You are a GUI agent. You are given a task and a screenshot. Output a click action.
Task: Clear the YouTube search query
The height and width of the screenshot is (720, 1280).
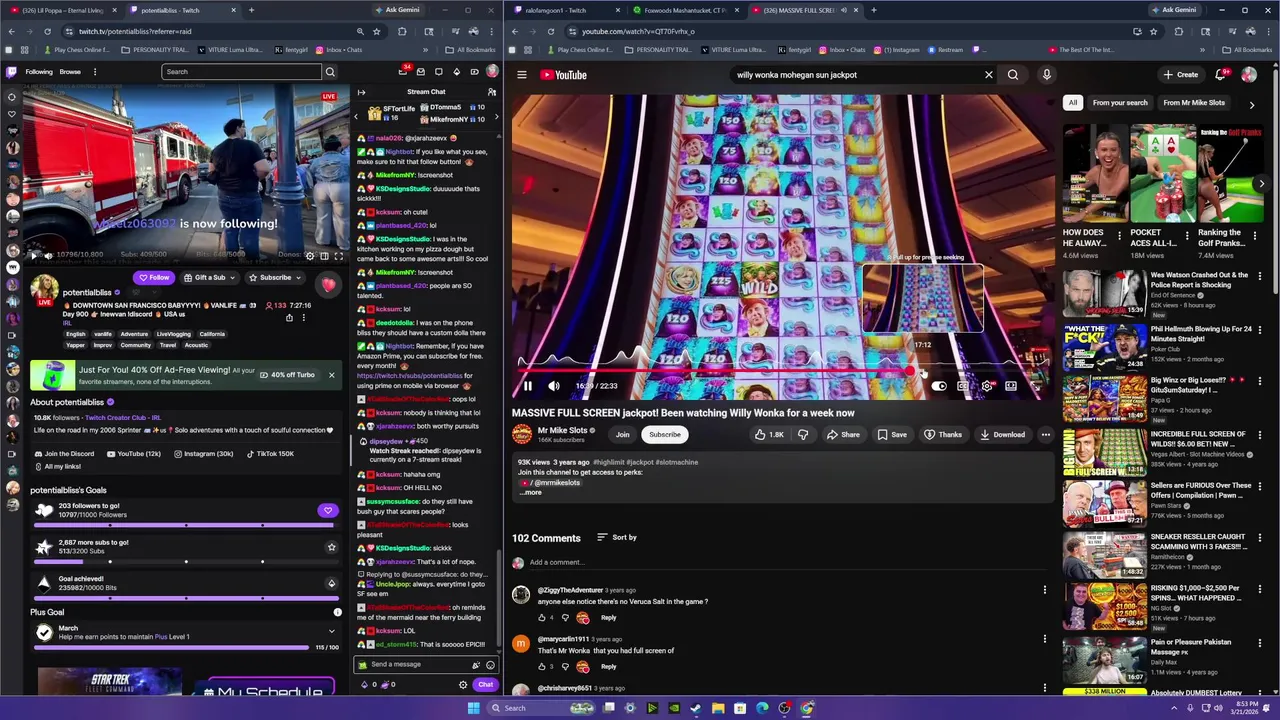tap(988, 75)
